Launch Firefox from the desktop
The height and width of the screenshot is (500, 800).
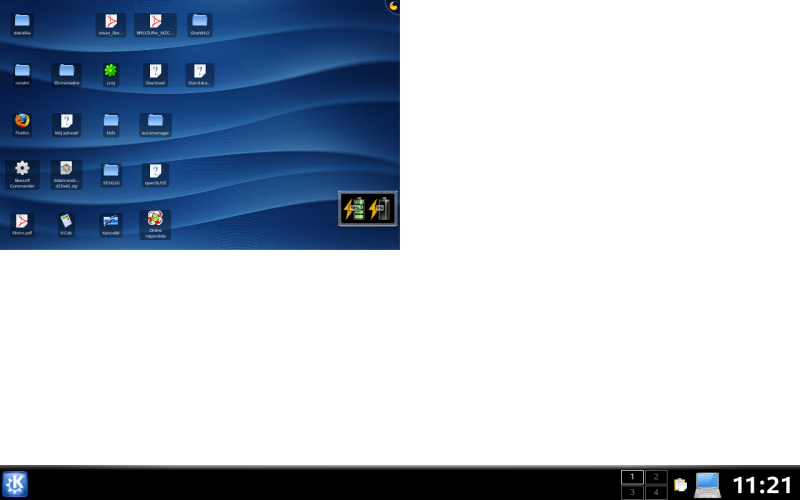coord(22,124)
